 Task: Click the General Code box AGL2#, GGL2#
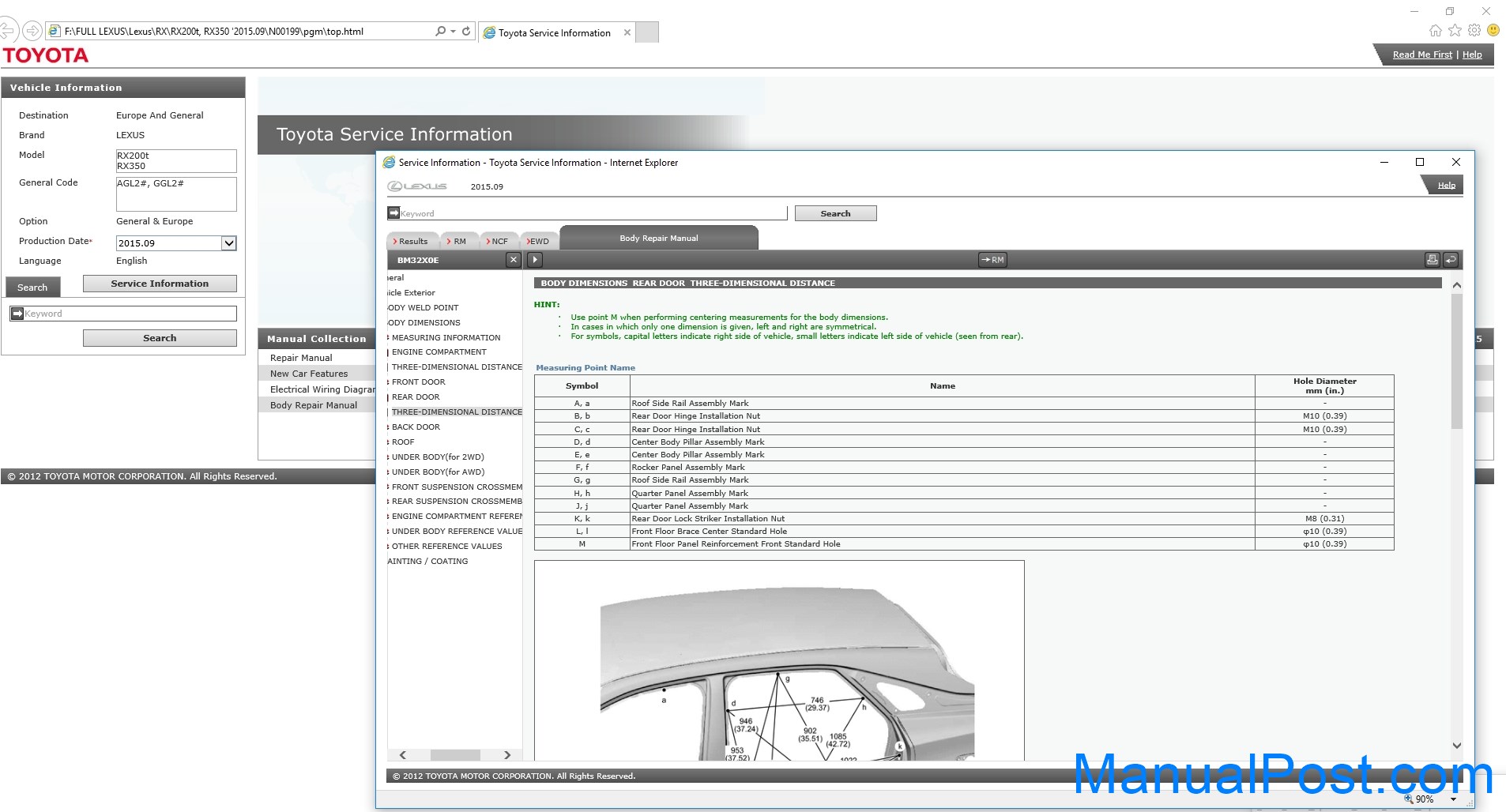coord(176,194)
